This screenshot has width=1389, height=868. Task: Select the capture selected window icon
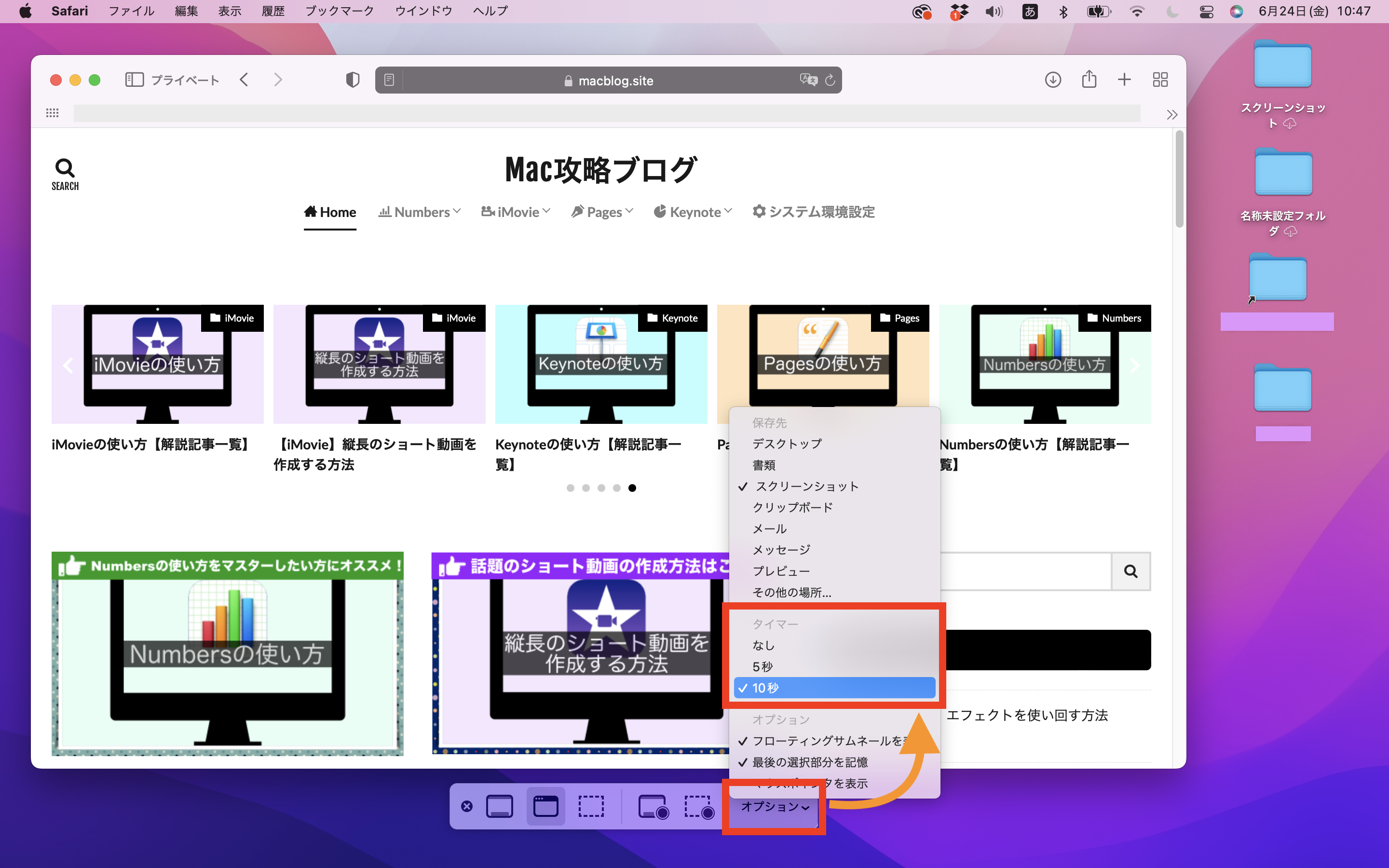(x=546, y=806)
